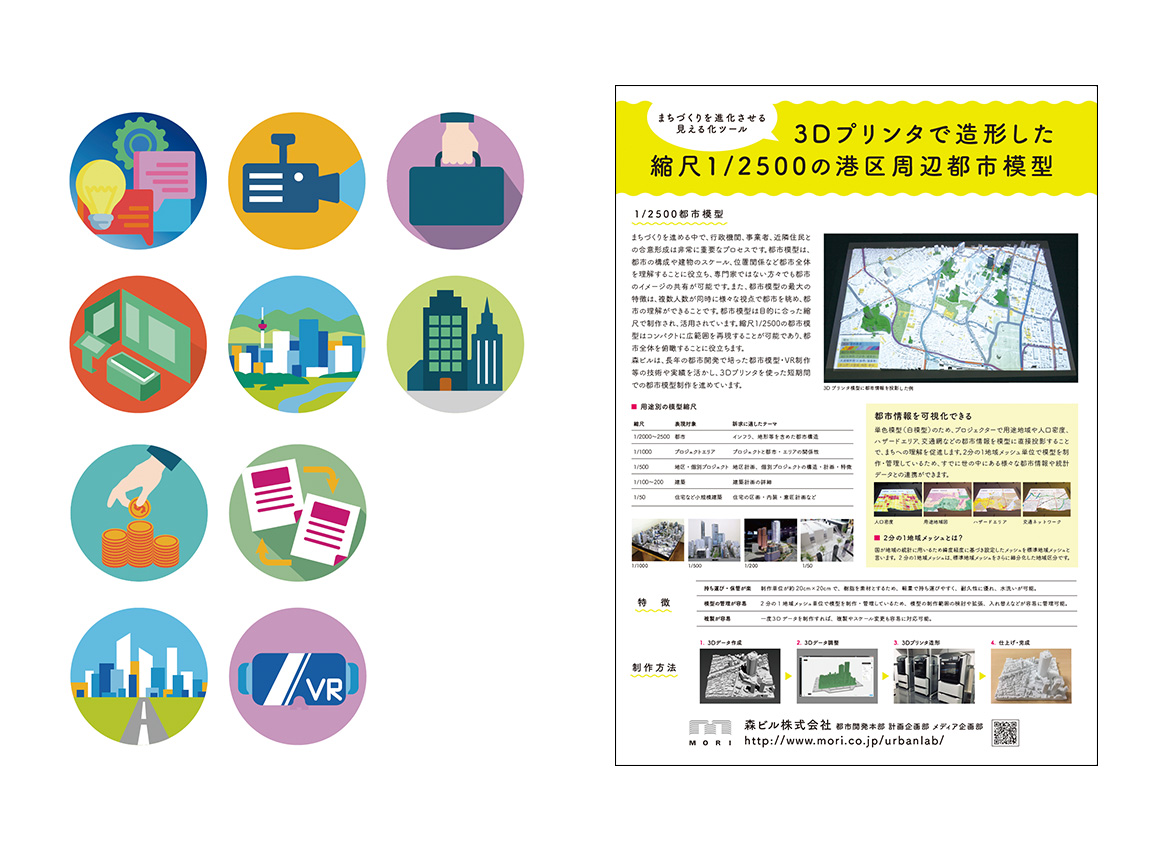Open the projected city model photo

(x=950, y=308)
